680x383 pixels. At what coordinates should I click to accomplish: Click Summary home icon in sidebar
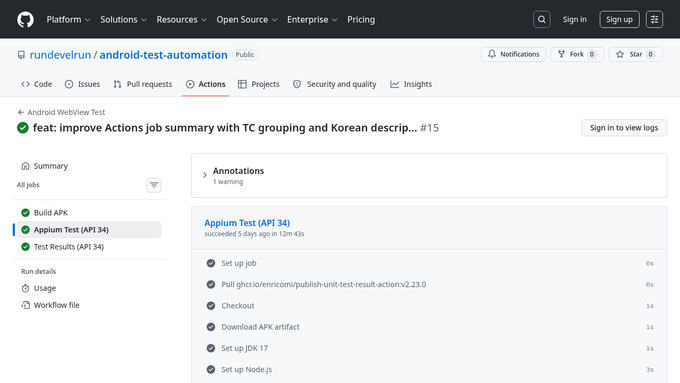coord(26,166)
